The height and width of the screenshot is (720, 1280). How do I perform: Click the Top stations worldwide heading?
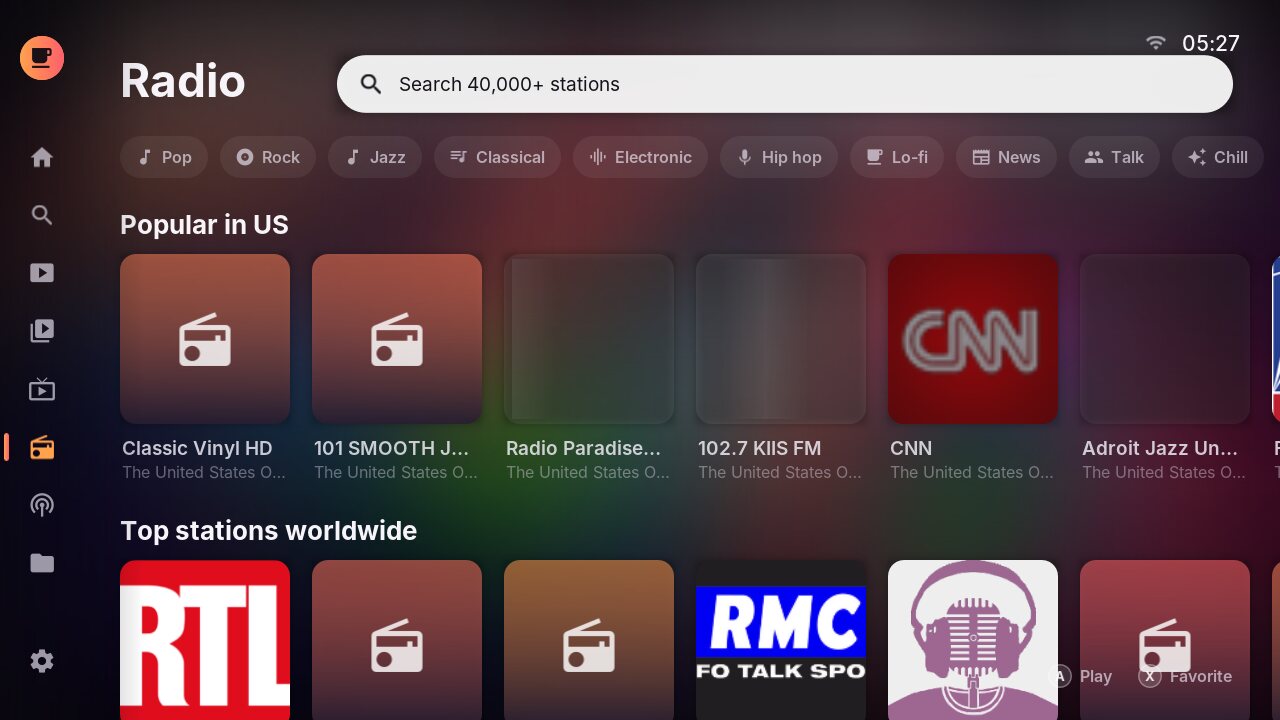[x=268, y=531]
